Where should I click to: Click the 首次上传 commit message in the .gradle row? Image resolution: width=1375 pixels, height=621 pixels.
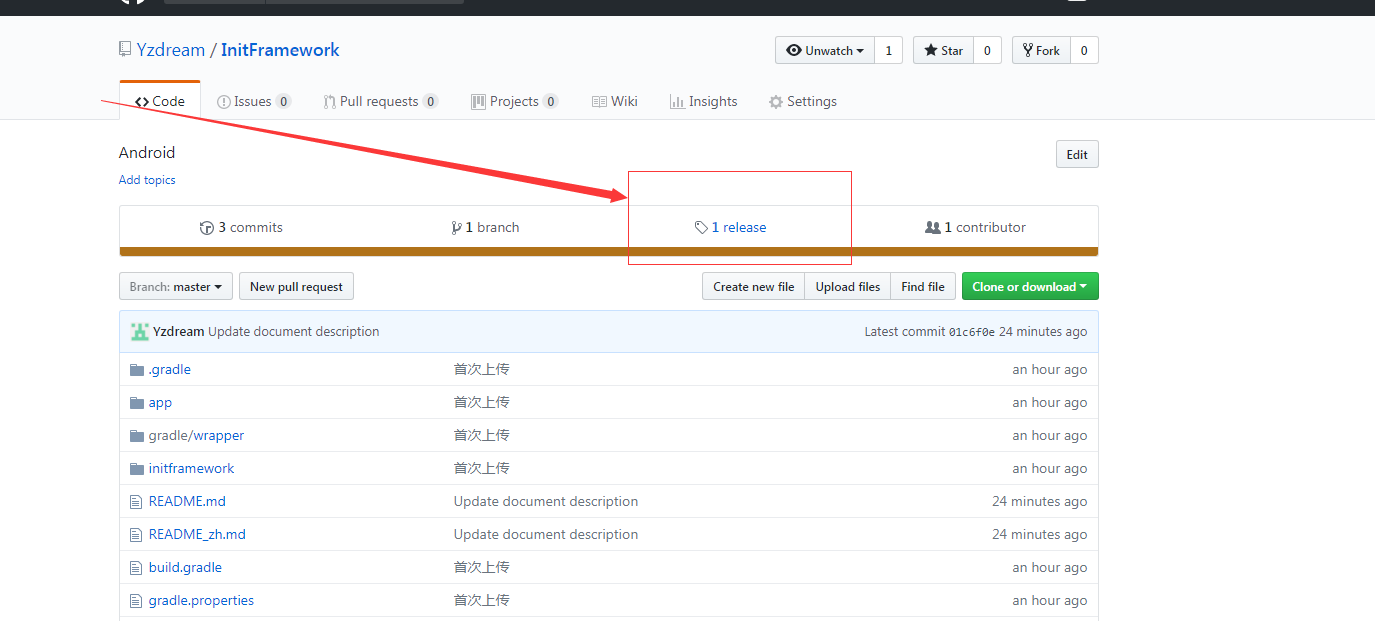pyautogui.click(x=482, y=370)
